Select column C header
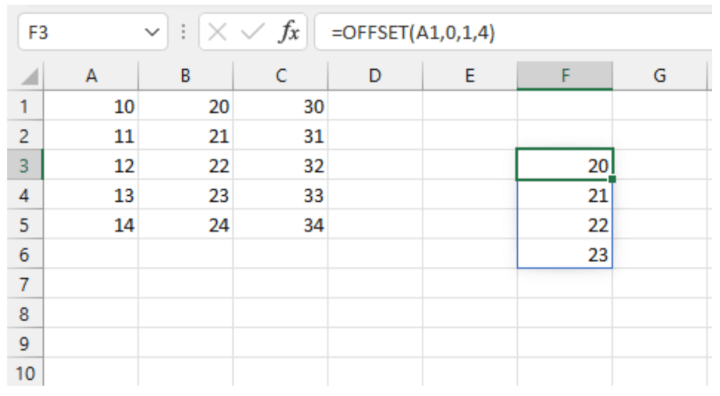The image size is (720, 396). (281, 76)
